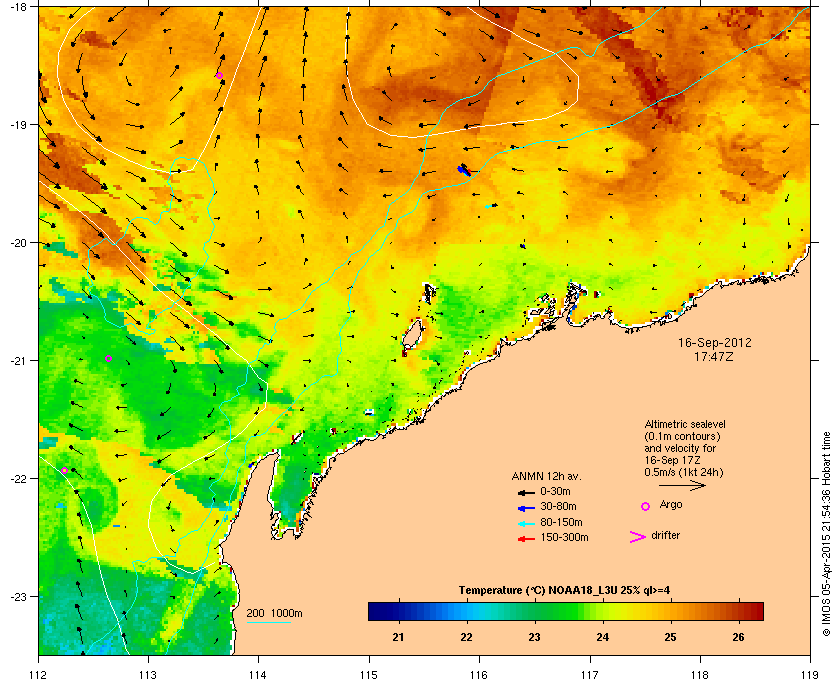
Task: Click the blue-red mooring marker near 19.4S 115.9E
Action: click(464, 170)
